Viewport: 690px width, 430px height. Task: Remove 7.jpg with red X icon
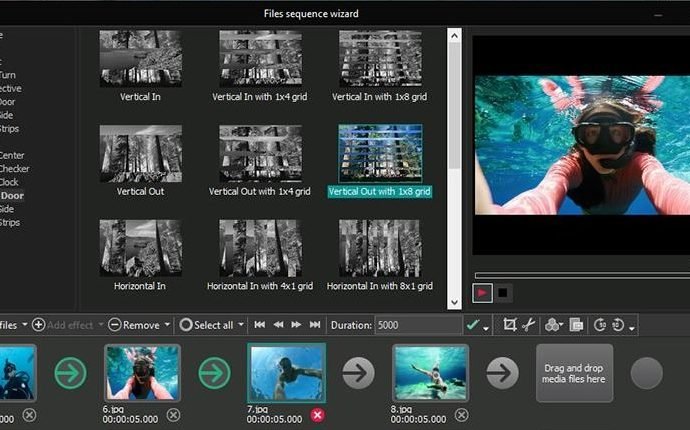(318, 415)
